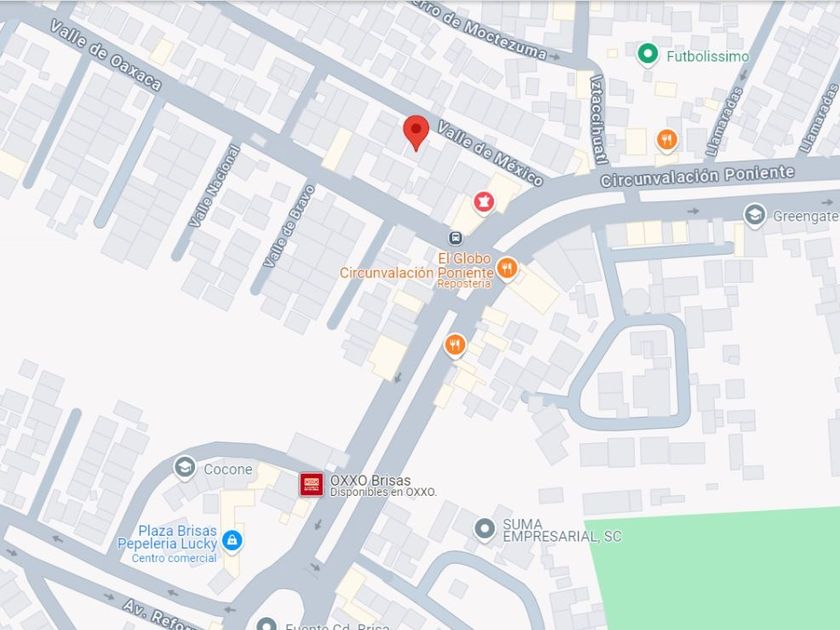Screen dimensions: 840x630
Task: Select the OXXO Brisas store logo
Action: tap(311, 485)
